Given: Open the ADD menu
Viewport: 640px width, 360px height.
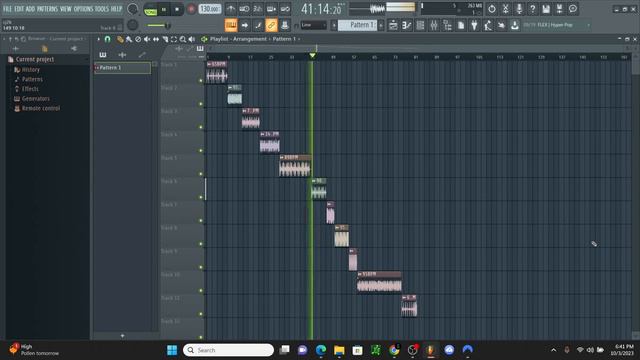Looking at the screenshot, I should 31,9.
